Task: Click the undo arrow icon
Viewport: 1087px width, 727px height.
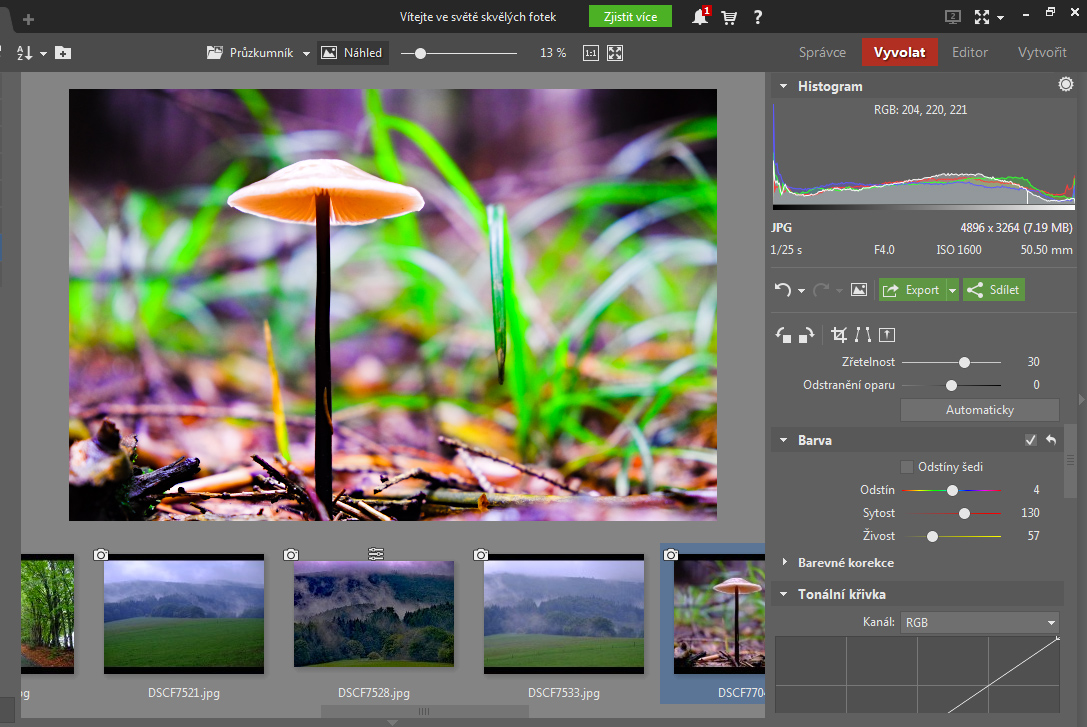Action: (783, 290)
